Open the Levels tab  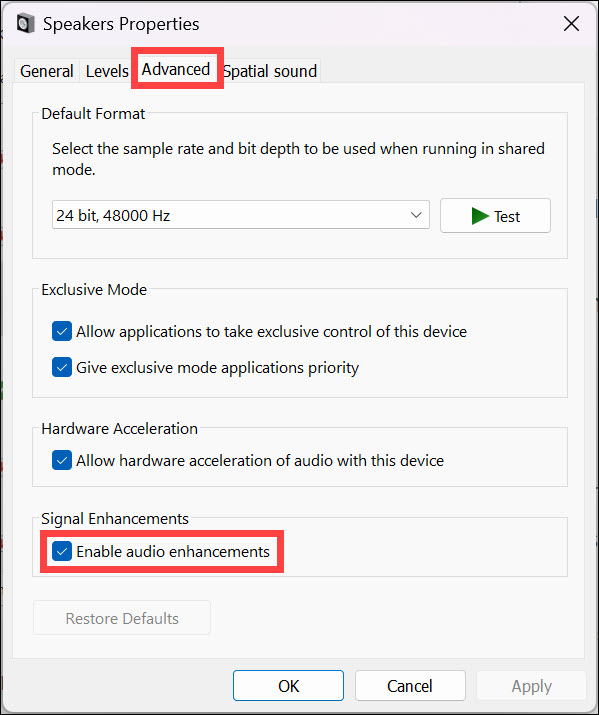click(107, 71)
